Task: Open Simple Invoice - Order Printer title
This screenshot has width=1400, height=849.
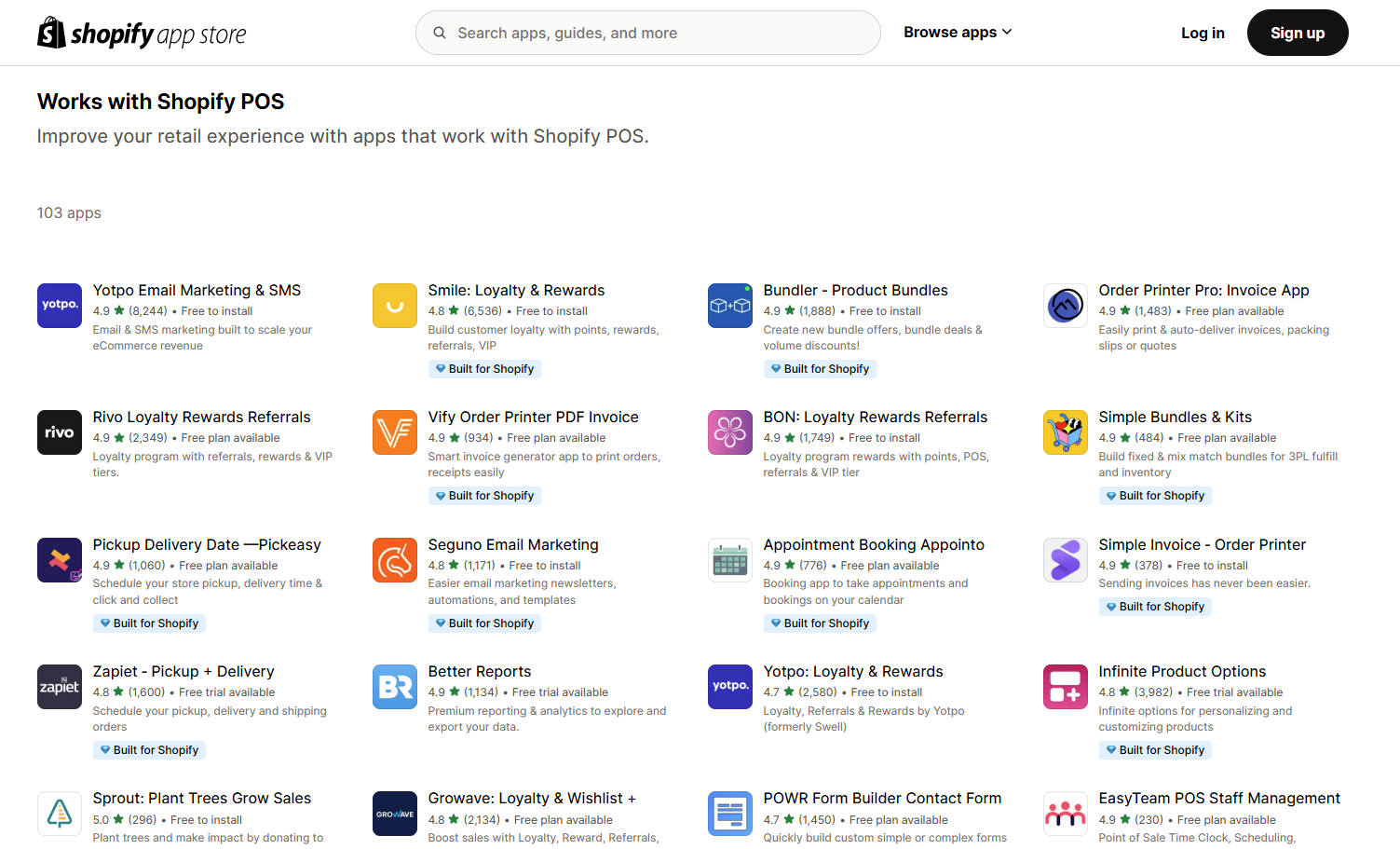Action: coord(1202,544)
